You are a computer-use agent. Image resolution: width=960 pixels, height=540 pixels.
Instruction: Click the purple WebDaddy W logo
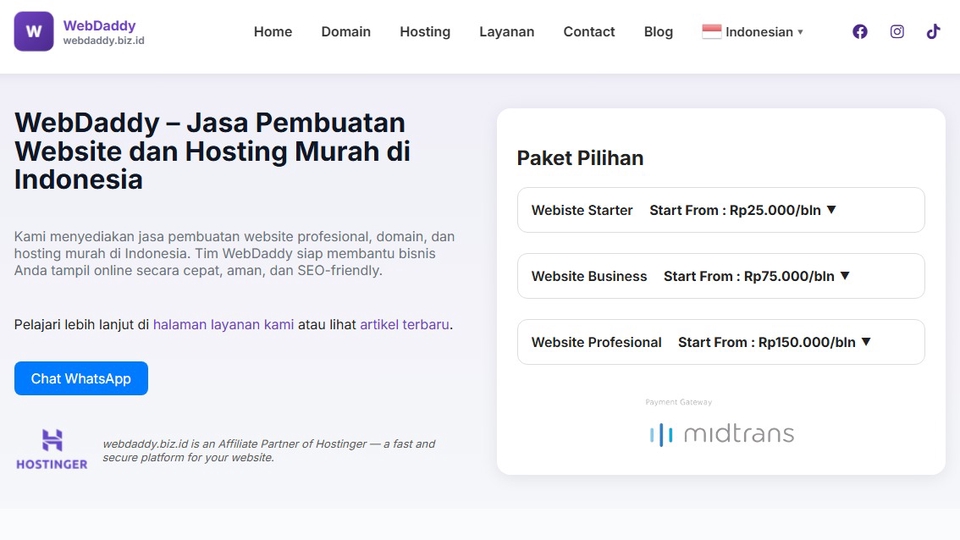(34, 32)
